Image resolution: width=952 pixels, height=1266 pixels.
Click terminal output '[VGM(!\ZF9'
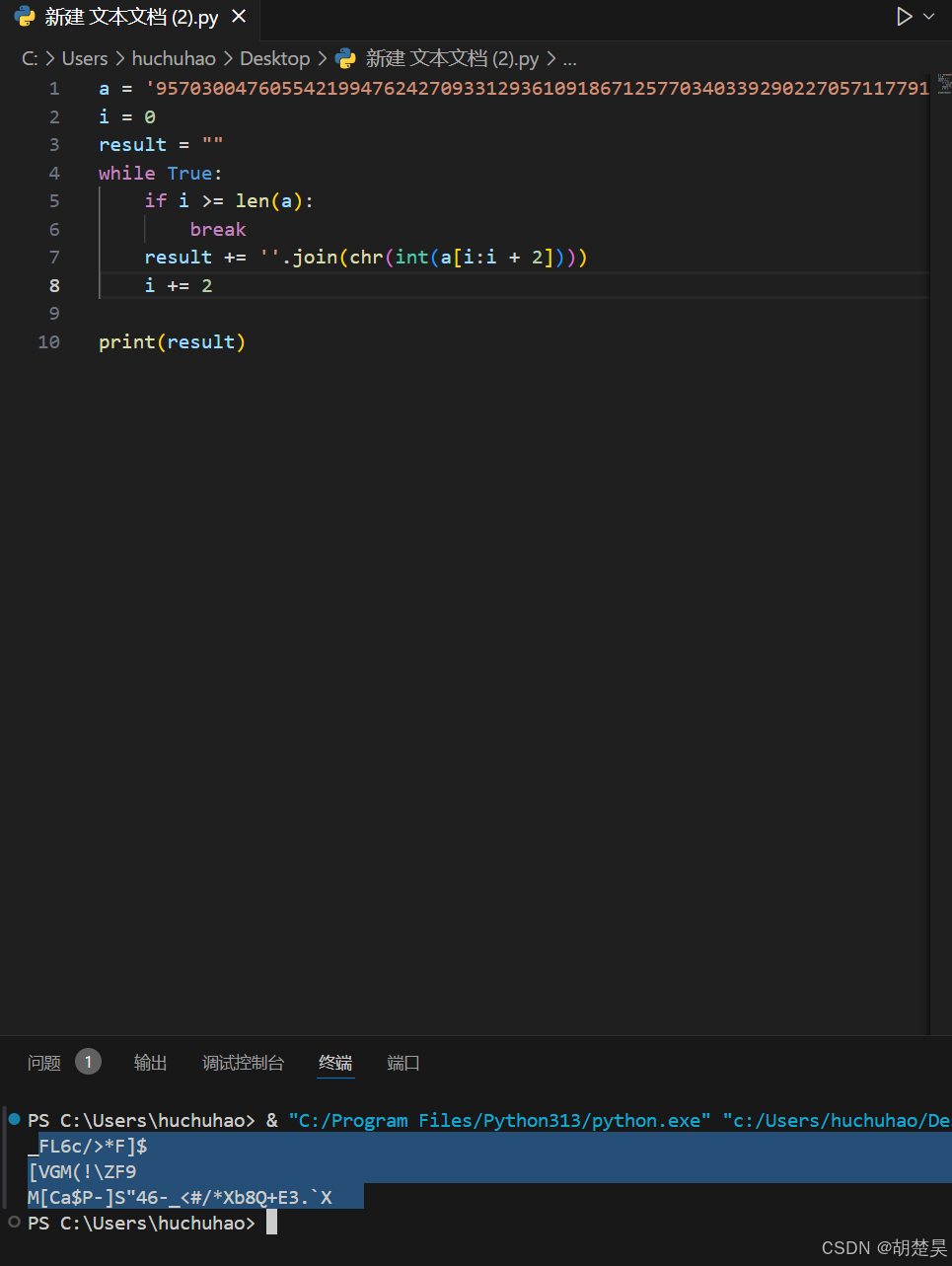tap(82, 1171)
